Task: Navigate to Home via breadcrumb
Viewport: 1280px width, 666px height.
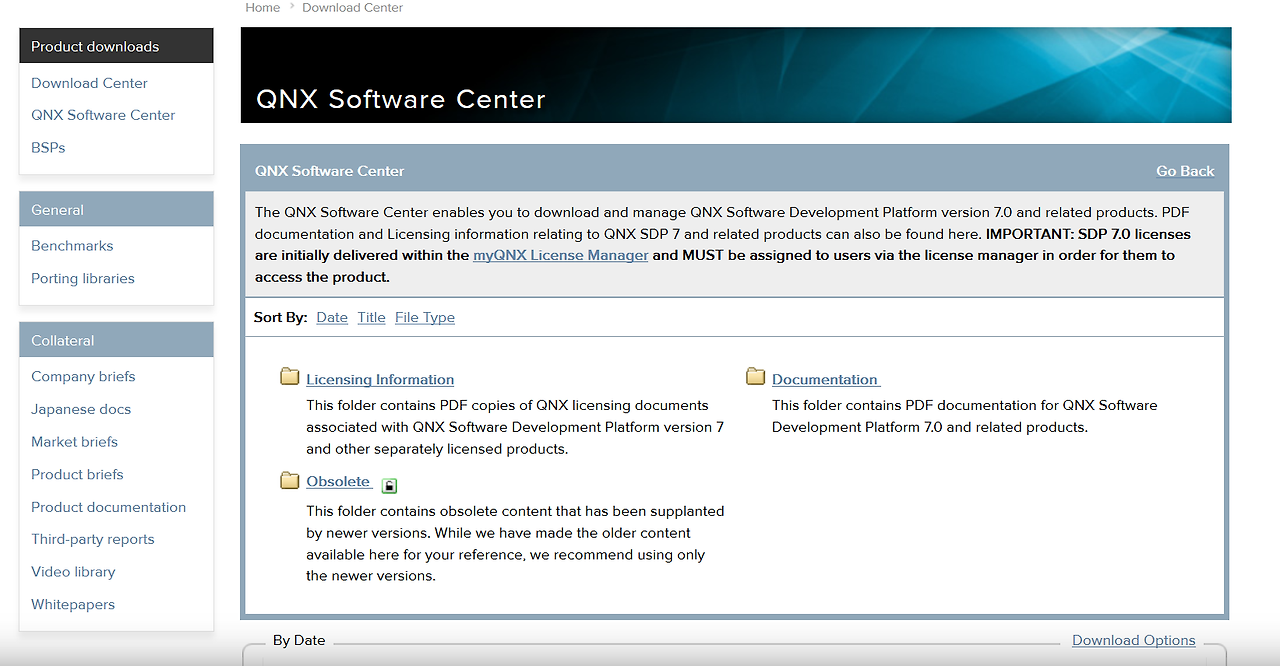Action: 262,7
